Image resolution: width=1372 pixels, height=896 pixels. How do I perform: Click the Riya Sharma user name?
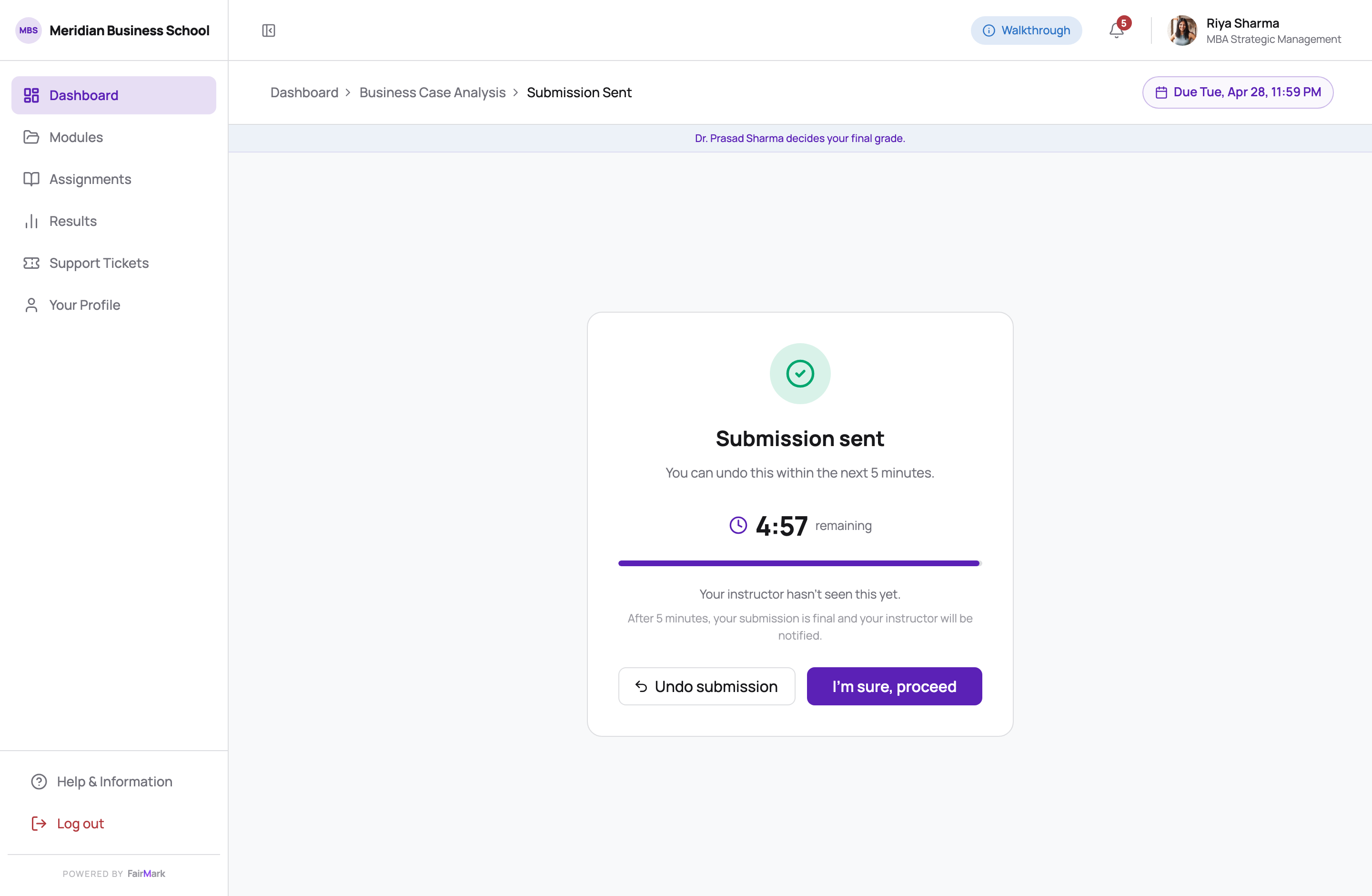pyautogui.click(x=1242, y=23)
